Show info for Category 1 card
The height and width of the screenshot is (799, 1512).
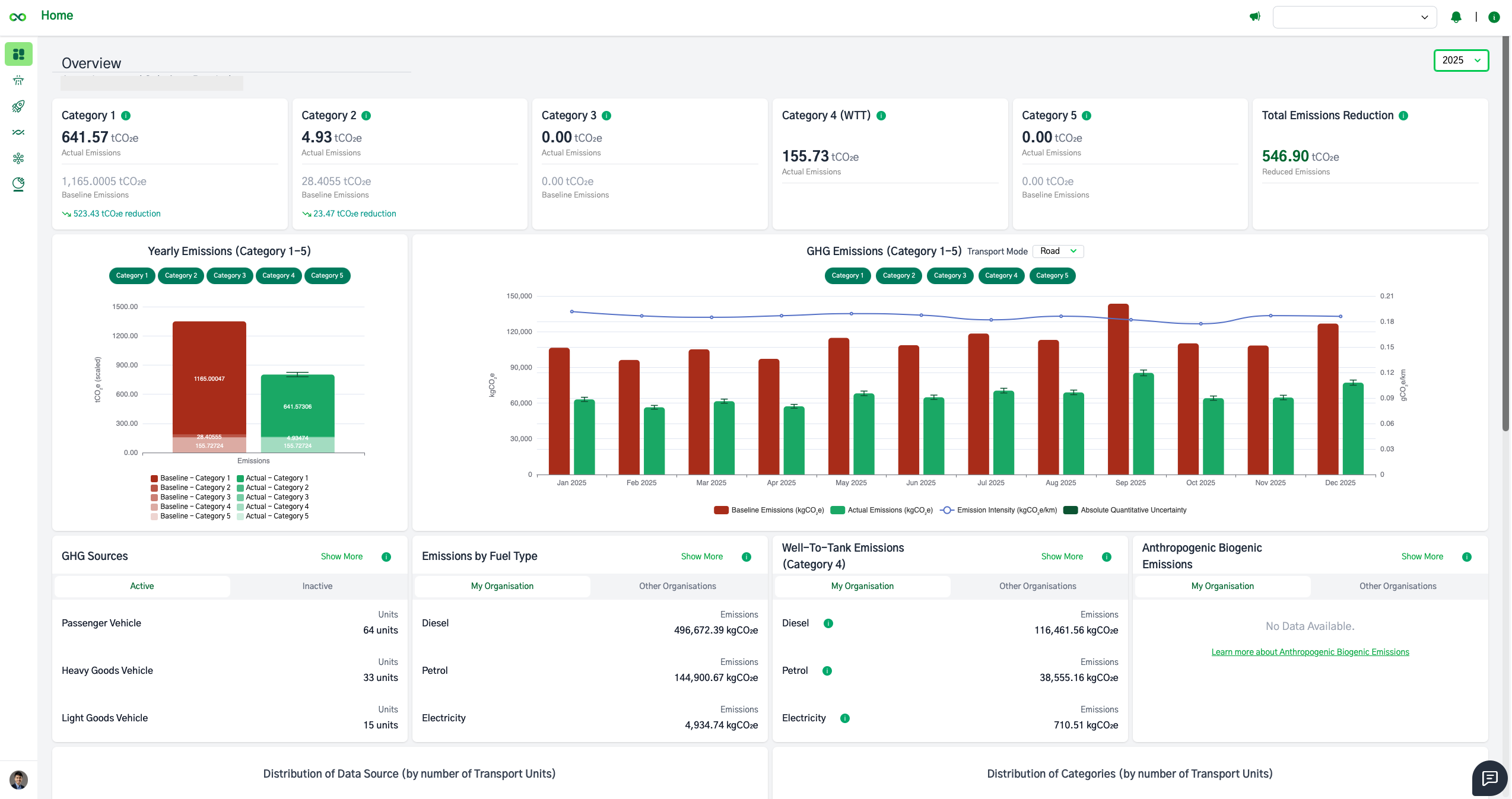pyautogui.click(x=126, y=116)
